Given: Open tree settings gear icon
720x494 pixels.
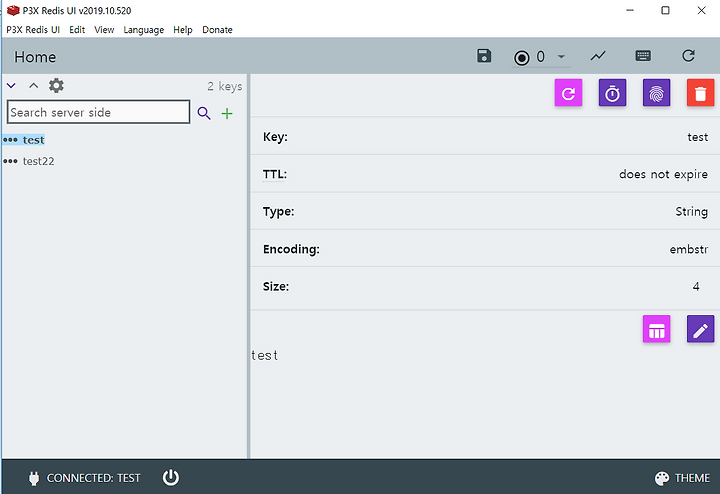Looking at the screenshot, I should click(x=56, y=85).
